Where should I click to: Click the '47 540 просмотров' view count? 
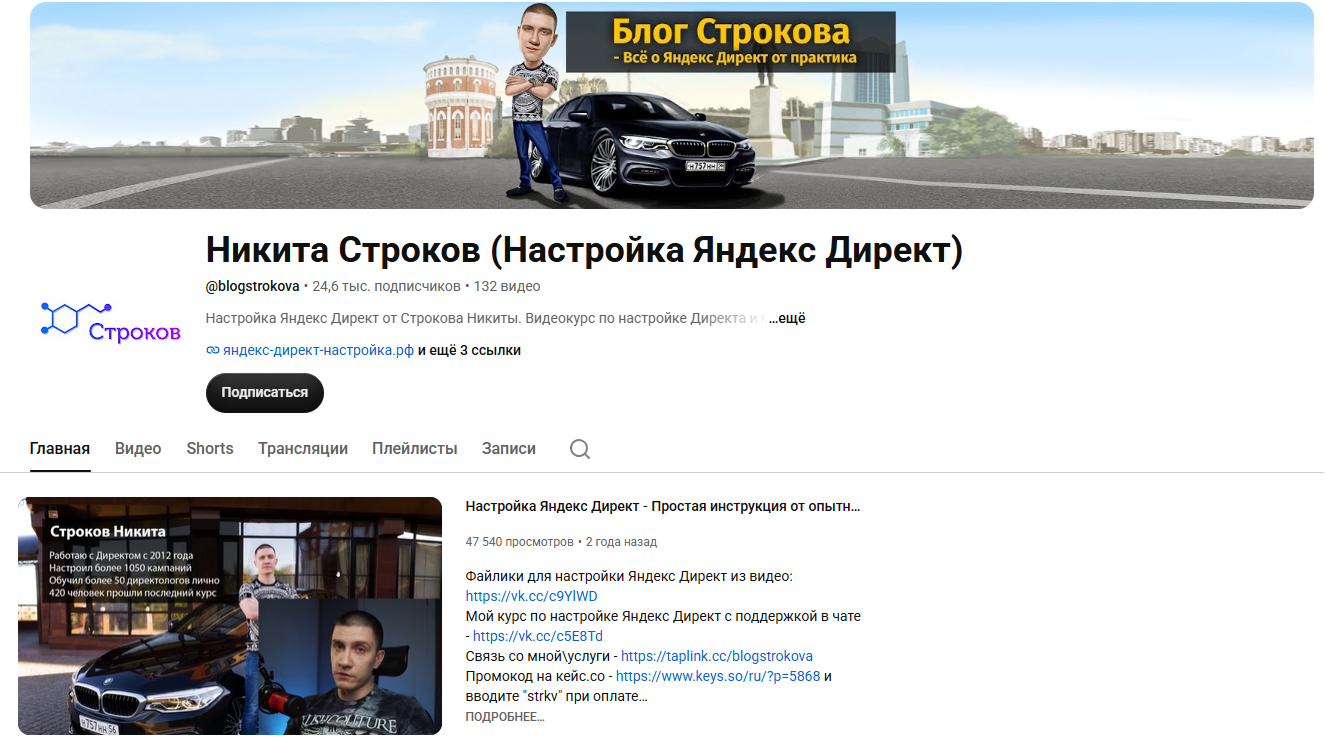(x=520, y=542)
